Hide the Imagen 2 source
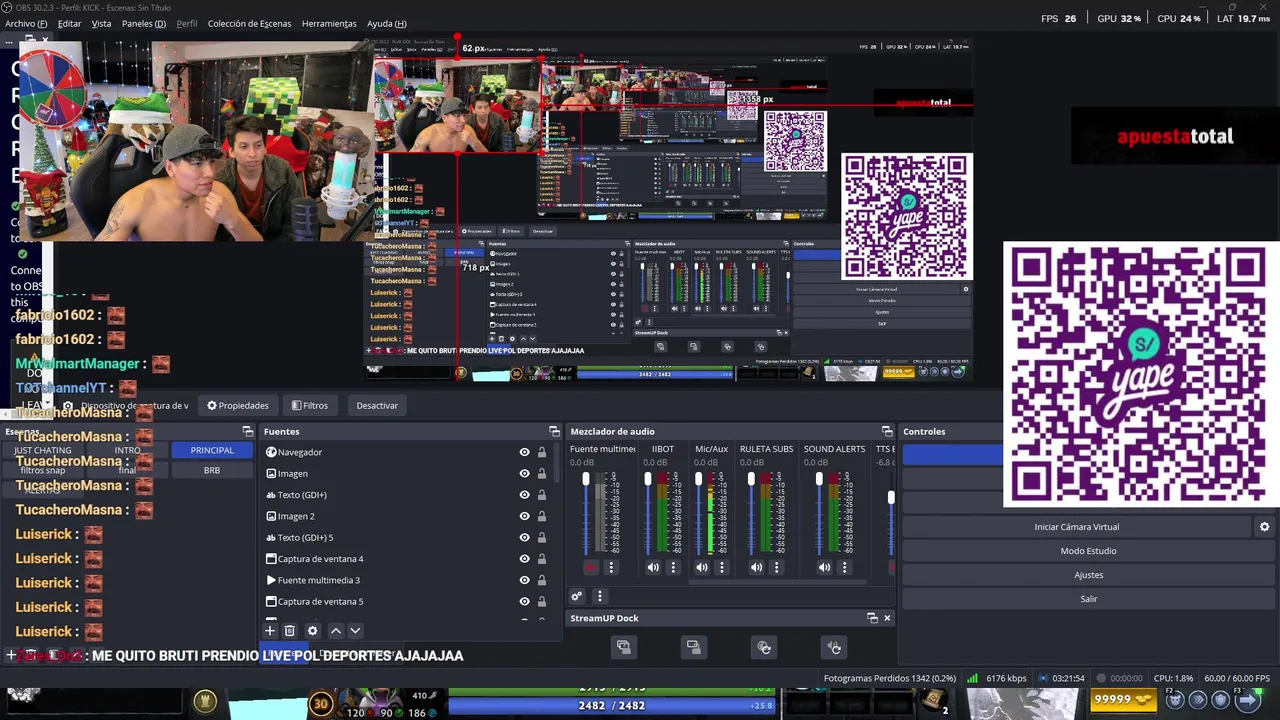1280x720 pixels. (x=524, y=516)
